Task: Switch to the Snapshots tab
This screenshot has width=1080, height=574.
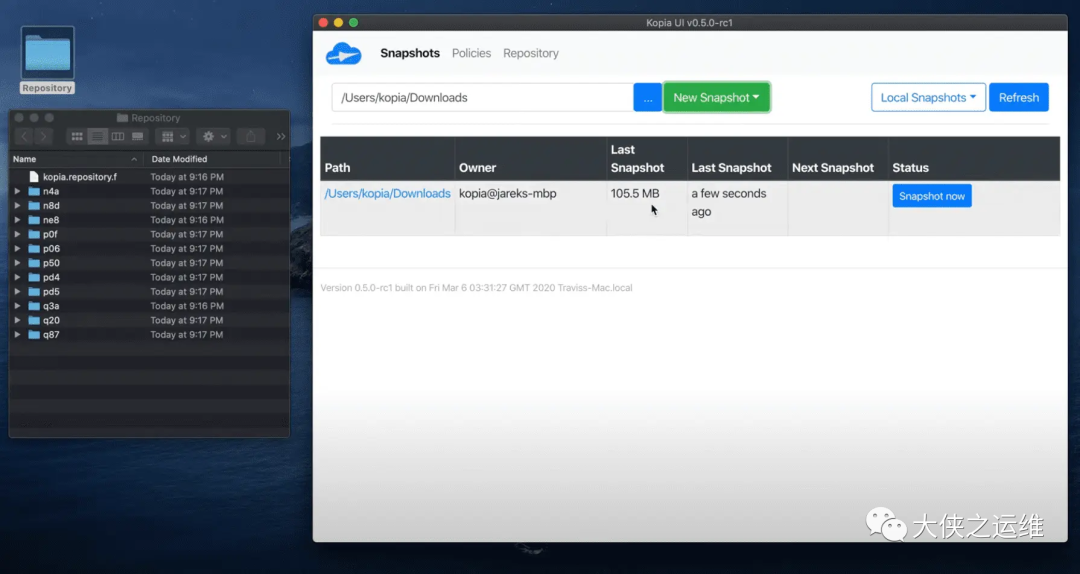Action: 410,53
